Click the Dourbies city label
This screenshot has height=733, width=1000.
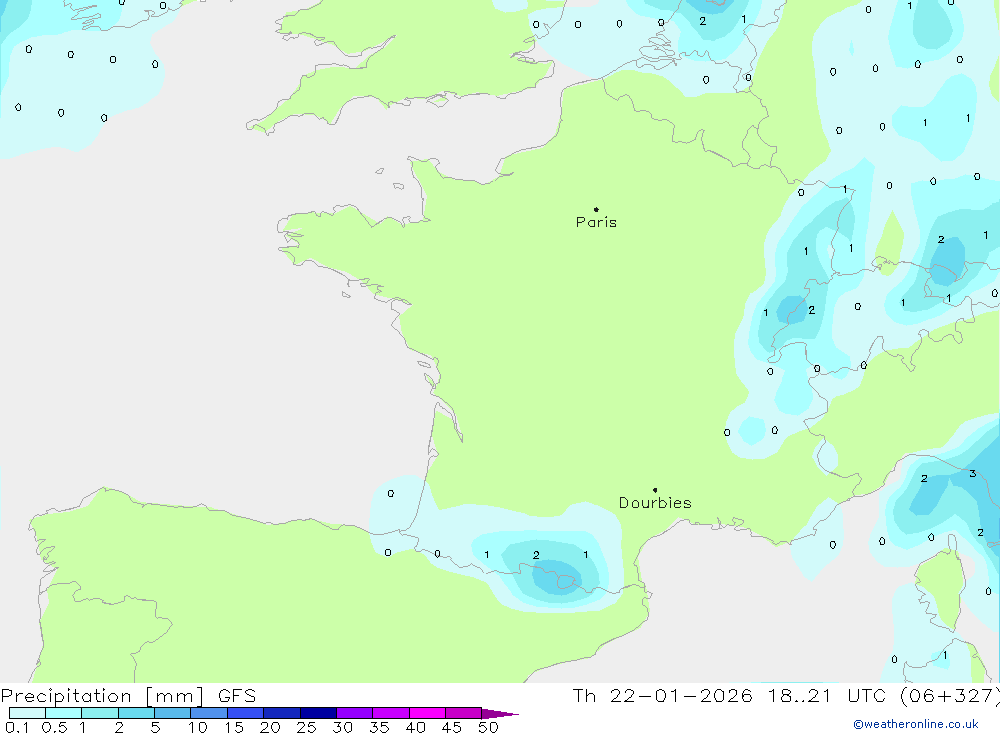click(x=655, y=503)
